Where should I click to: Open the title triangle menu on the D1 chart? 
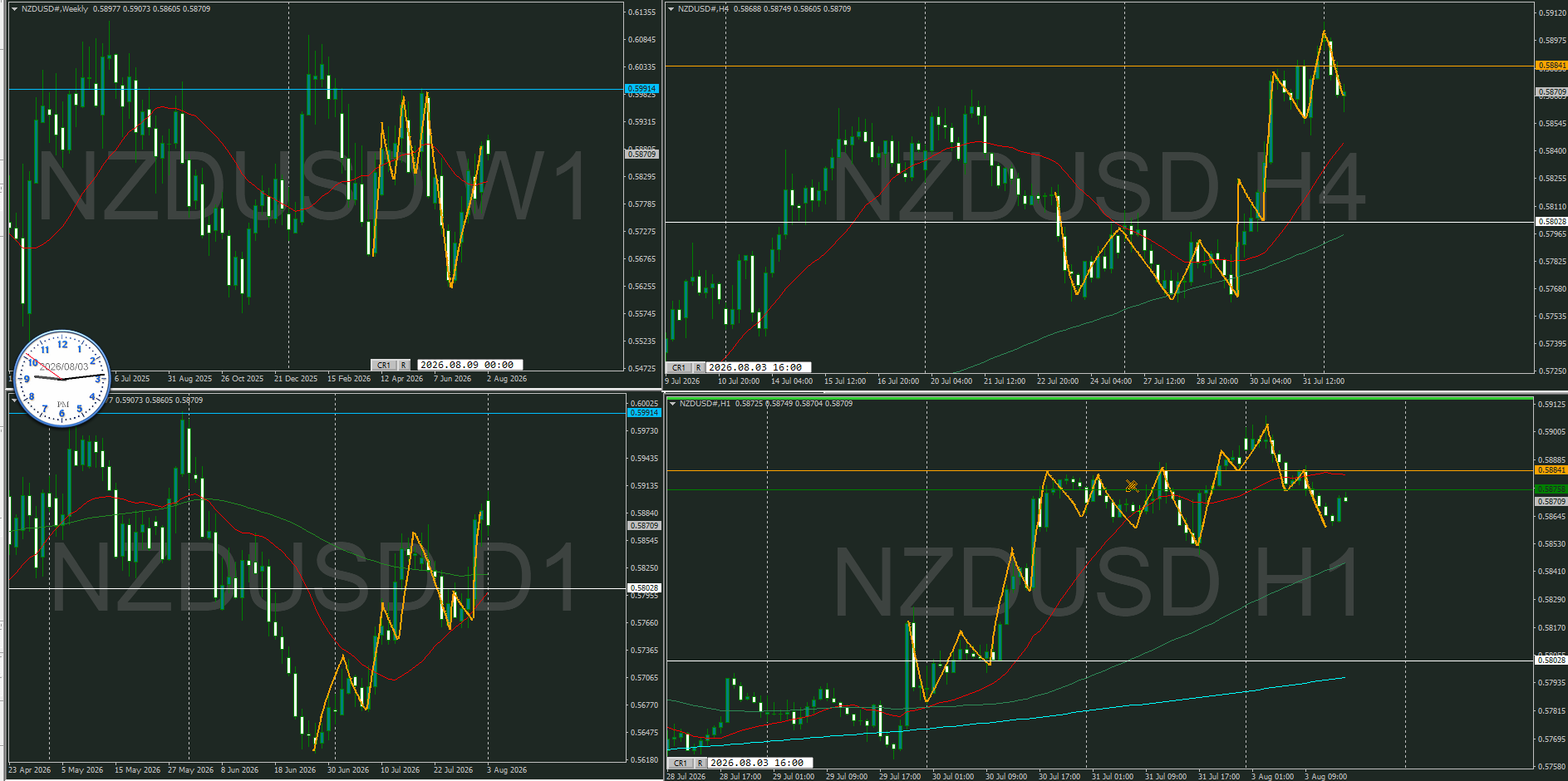[14, 400]
